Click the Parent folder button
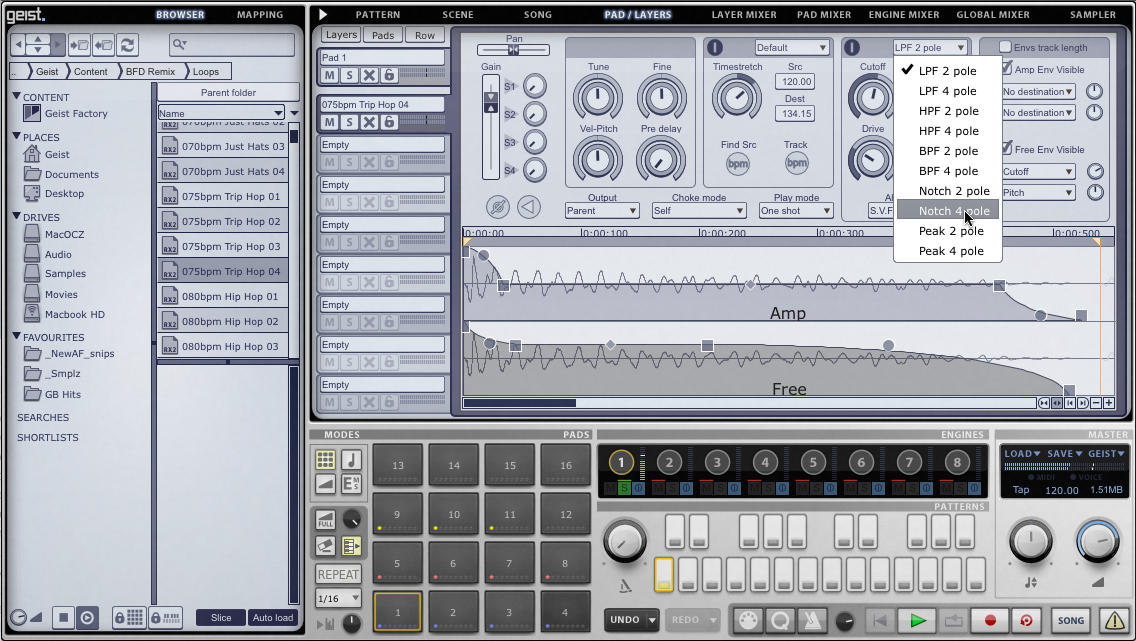The image size is (1136, 641). 228,92
